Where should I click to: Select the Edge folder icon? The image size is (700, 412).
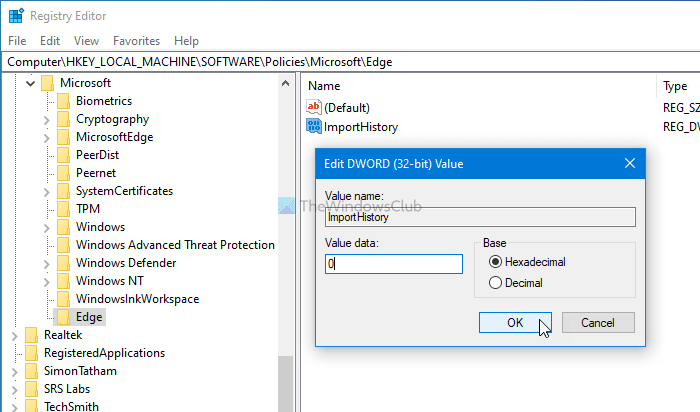click(x=63, y=317)
